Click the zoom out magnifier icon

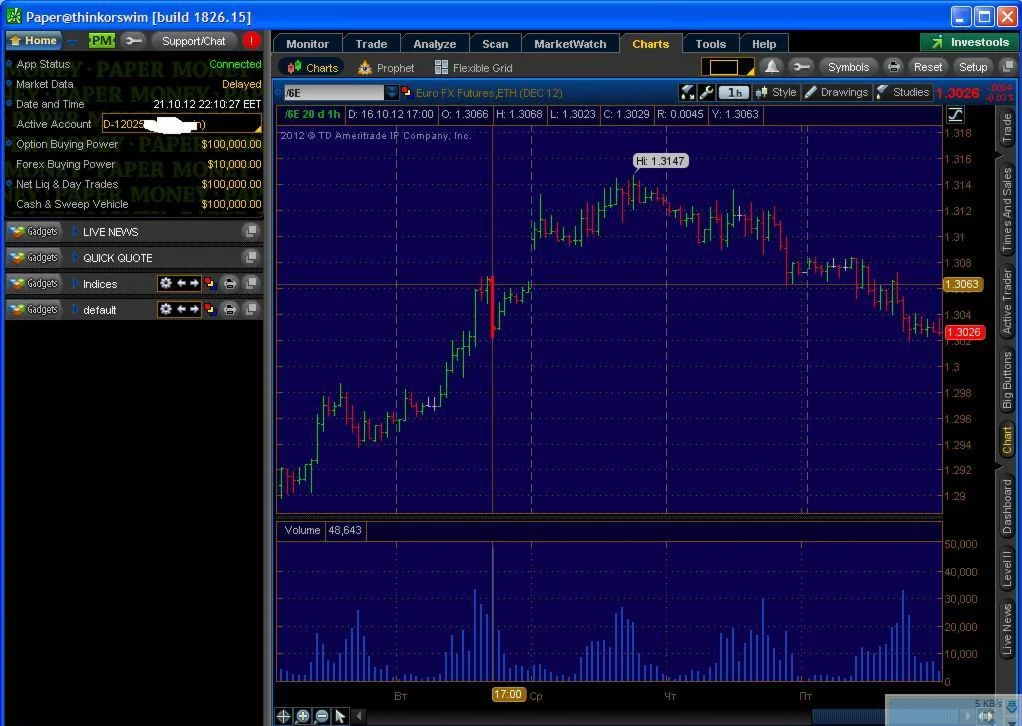click(321, 716)
